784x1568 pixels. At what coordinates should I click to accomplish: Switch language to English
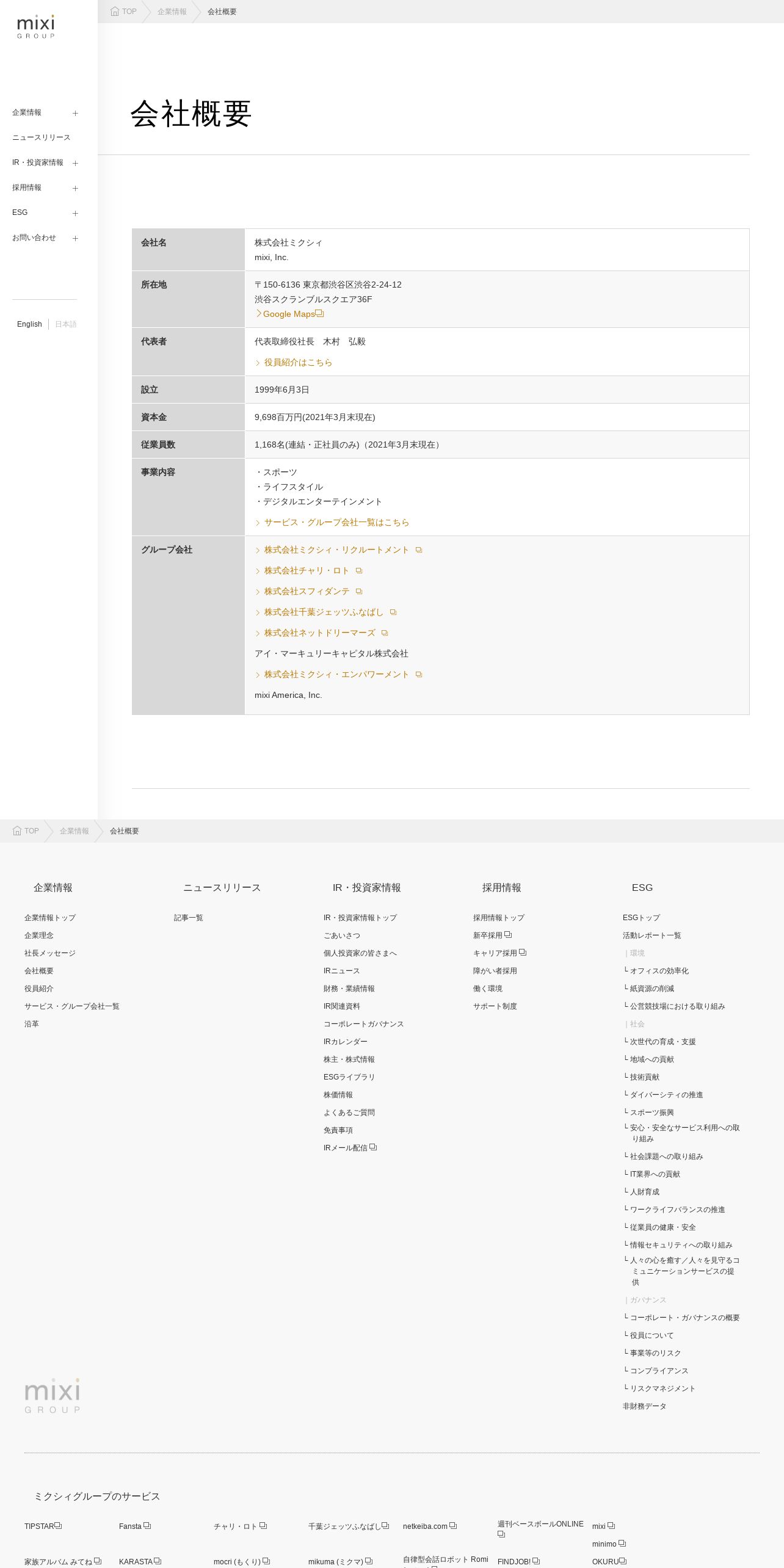click(x=29, y=324)
